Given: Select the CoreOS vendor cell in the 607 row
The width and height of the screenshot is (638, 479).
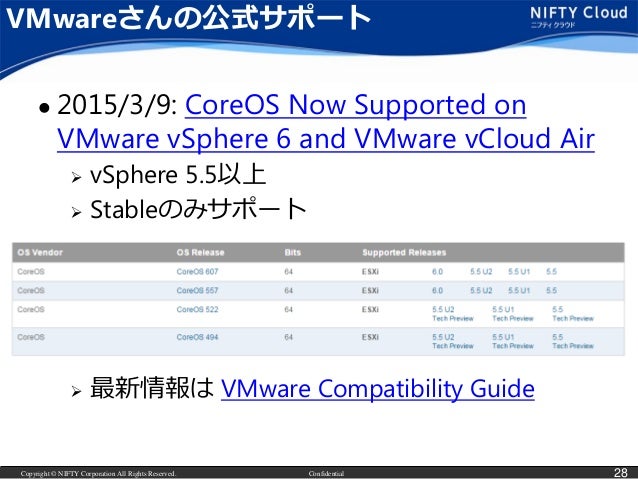Looking at the screenshot, I should [x=31, y=271].
